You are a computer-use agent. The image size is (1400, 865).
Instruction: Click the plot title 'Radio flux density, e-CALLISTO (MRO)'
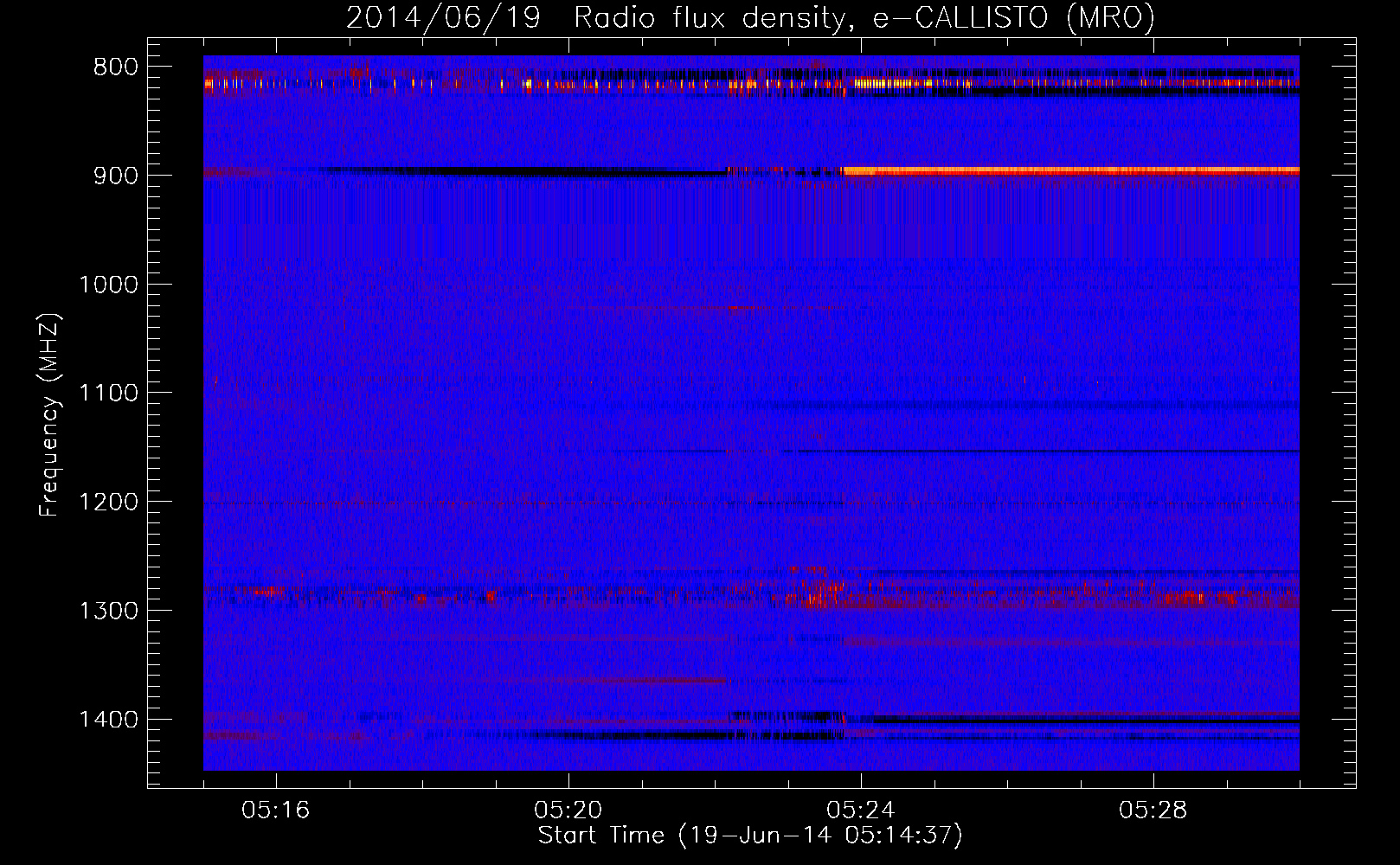[x=864, y=18]
